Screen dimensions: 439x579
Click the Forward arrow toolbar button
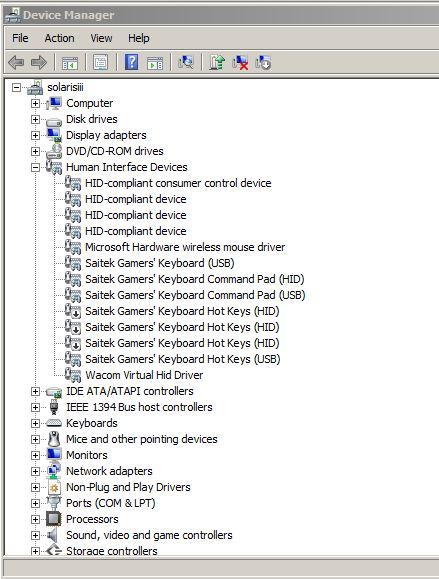click(38, 62)
